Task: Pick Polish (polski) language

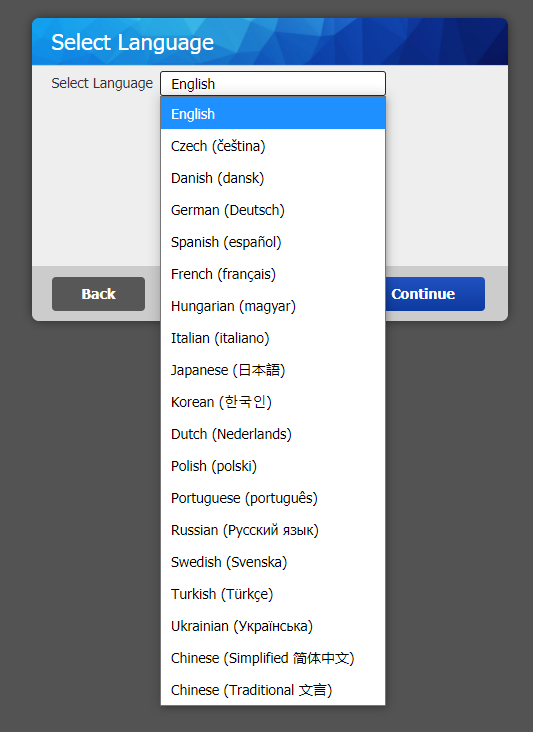Action: tap(273, 466)
